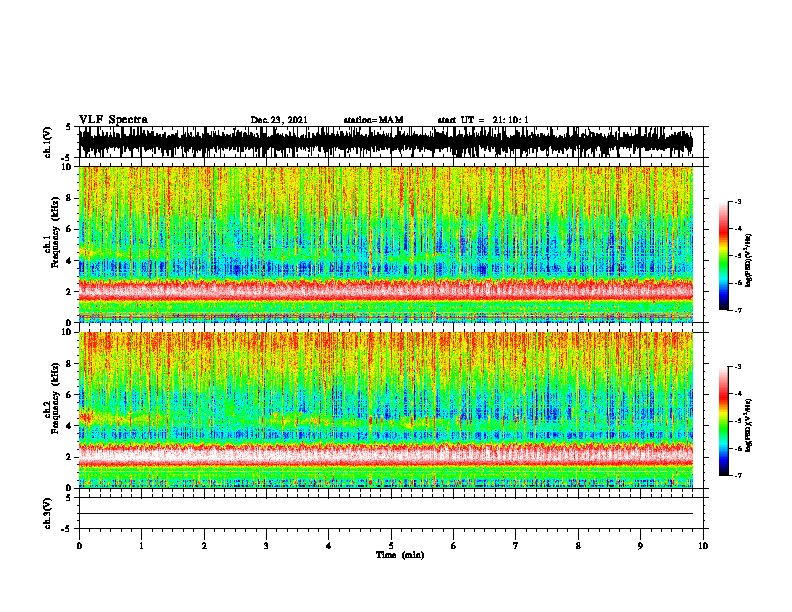Click time axis tick label "7"
This screenshot has height=612, width=792.
(x=516, y=546)
